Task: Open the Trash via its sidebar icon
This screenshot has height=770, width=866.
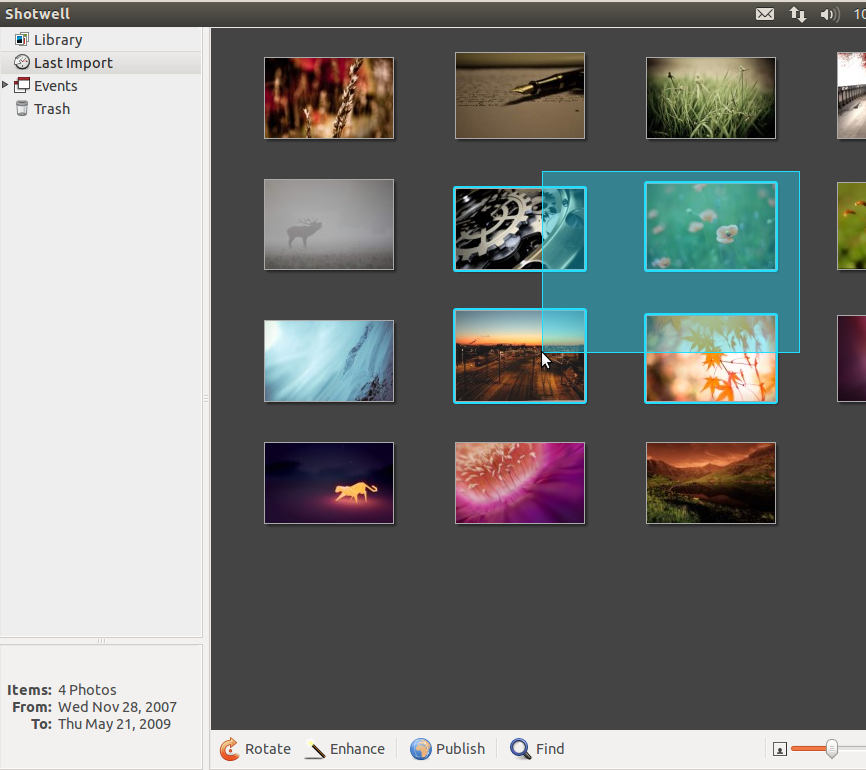Action: [x=22, y=109]
